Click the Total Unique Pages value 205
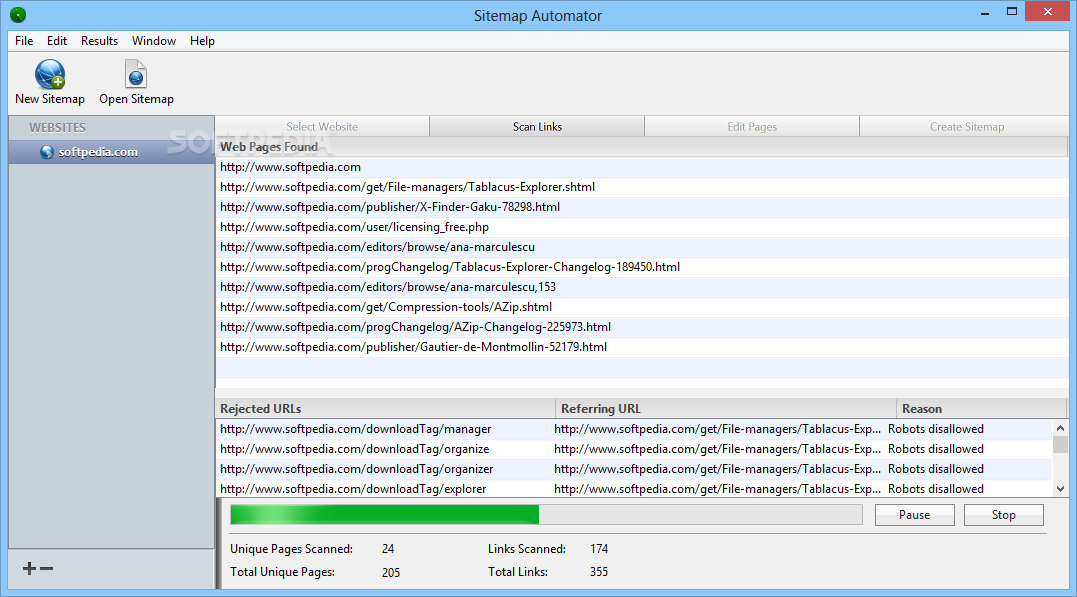This screenshot has width=1077, height=597. 391,572
